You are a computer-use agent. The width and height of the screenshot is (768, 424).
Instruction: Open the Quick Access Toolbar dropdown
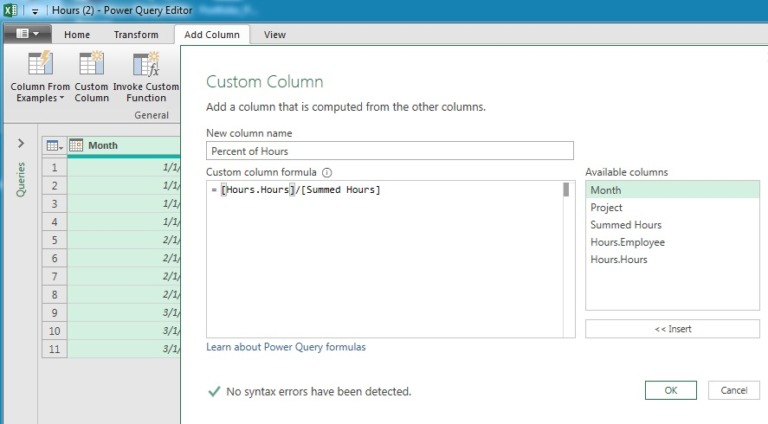(x=34, y=11)
